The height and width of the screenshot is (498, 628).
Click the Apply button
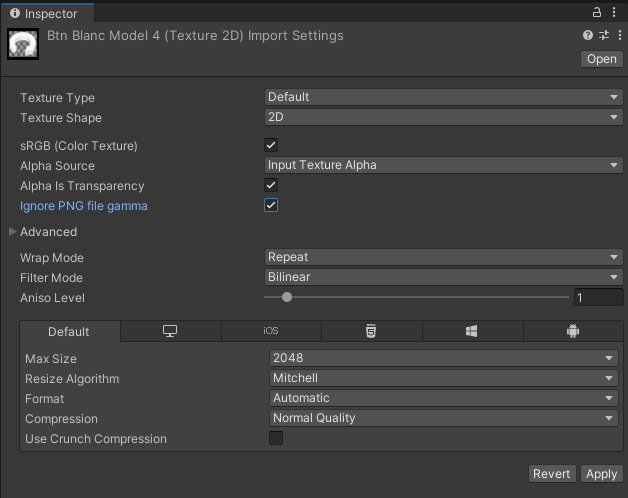(x=602, y=474)
